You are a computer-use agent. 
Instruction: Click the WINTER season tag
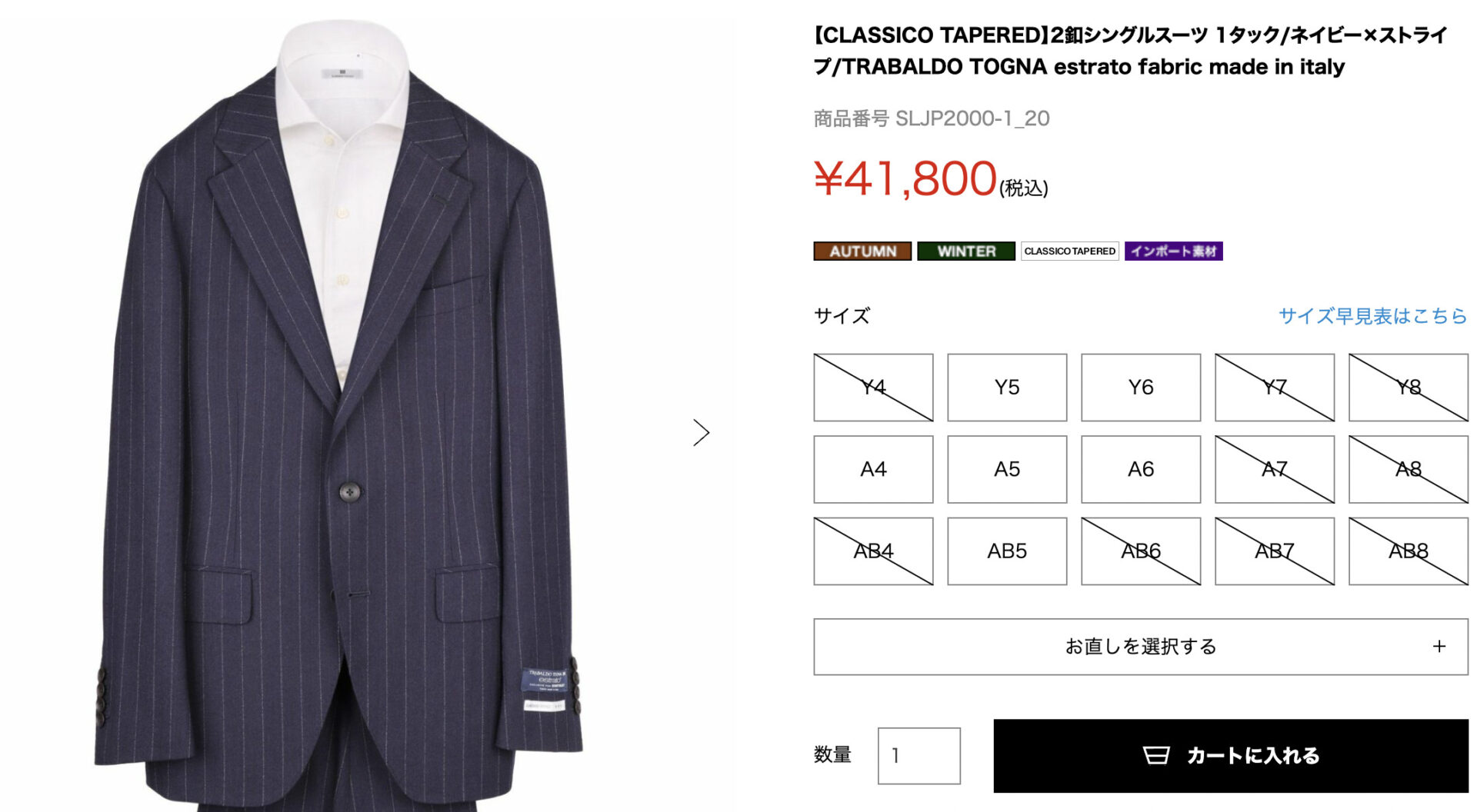[966, 251]
